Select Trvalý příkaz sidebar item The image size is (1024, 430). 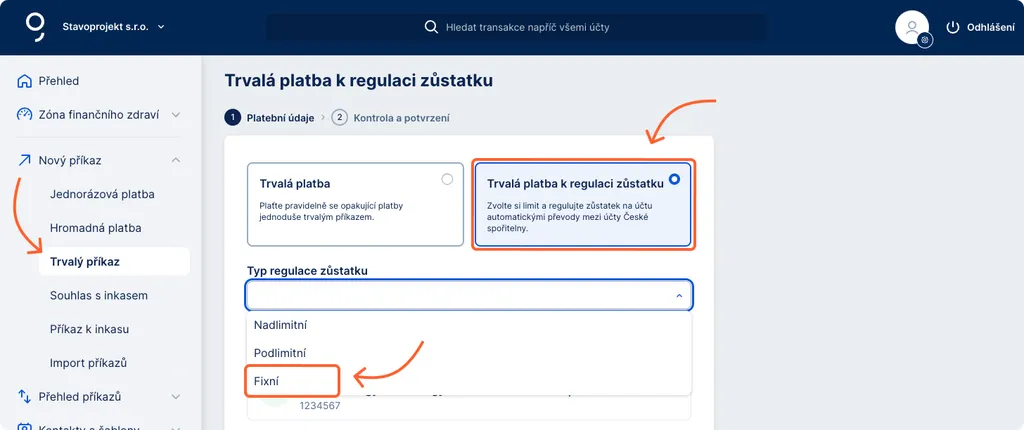pos(114,261)
